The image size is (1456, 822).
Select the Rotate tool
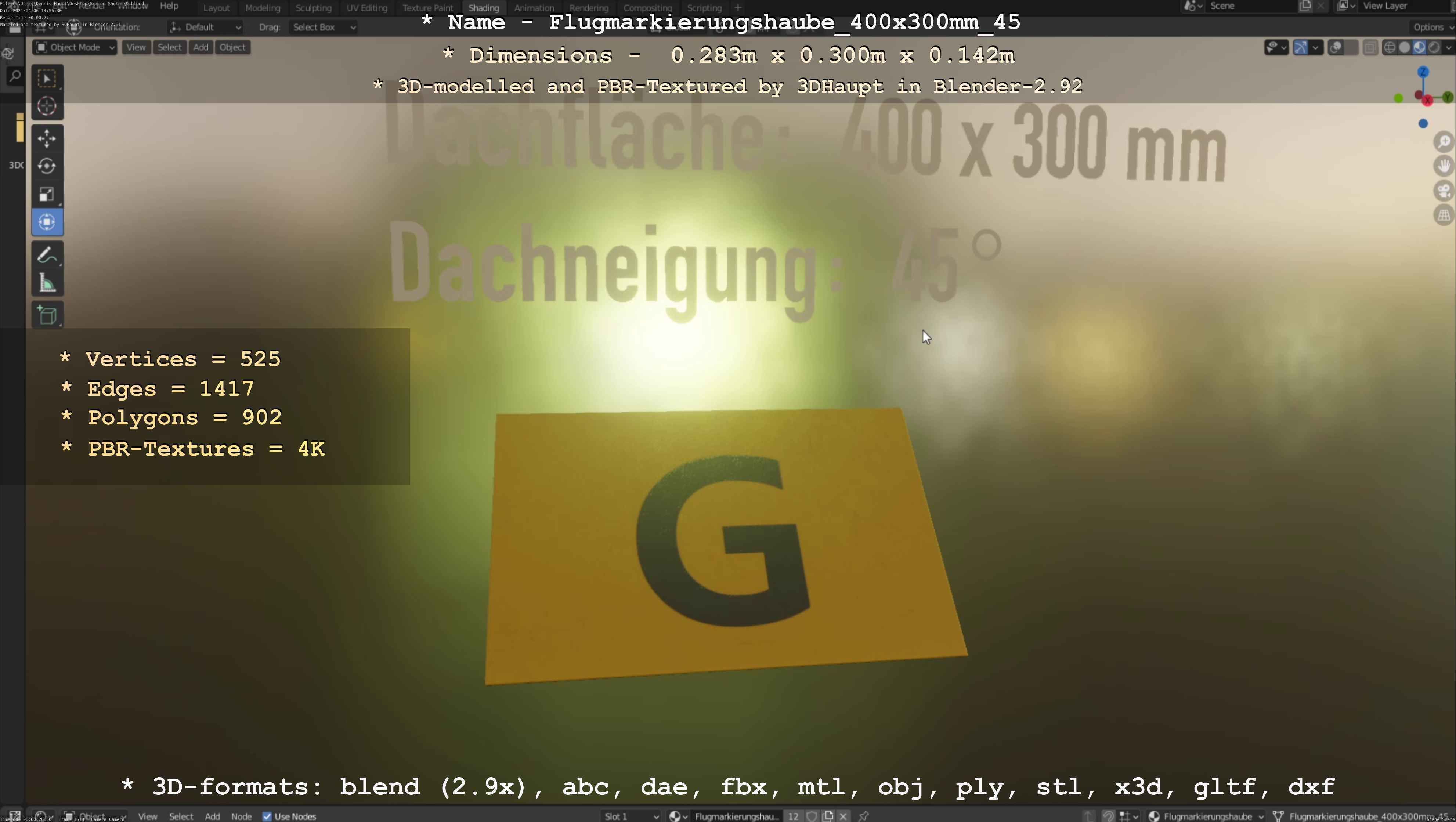(47, 166)
